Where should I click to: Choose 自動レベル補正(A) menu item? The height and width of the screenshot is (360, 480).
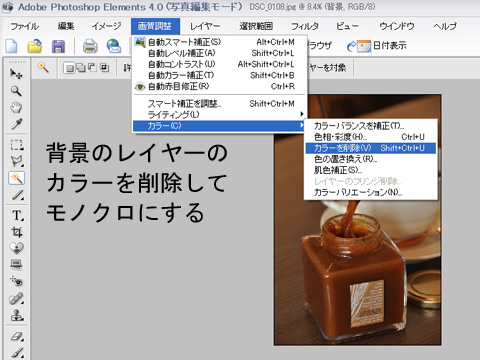[x=220, y=53]
